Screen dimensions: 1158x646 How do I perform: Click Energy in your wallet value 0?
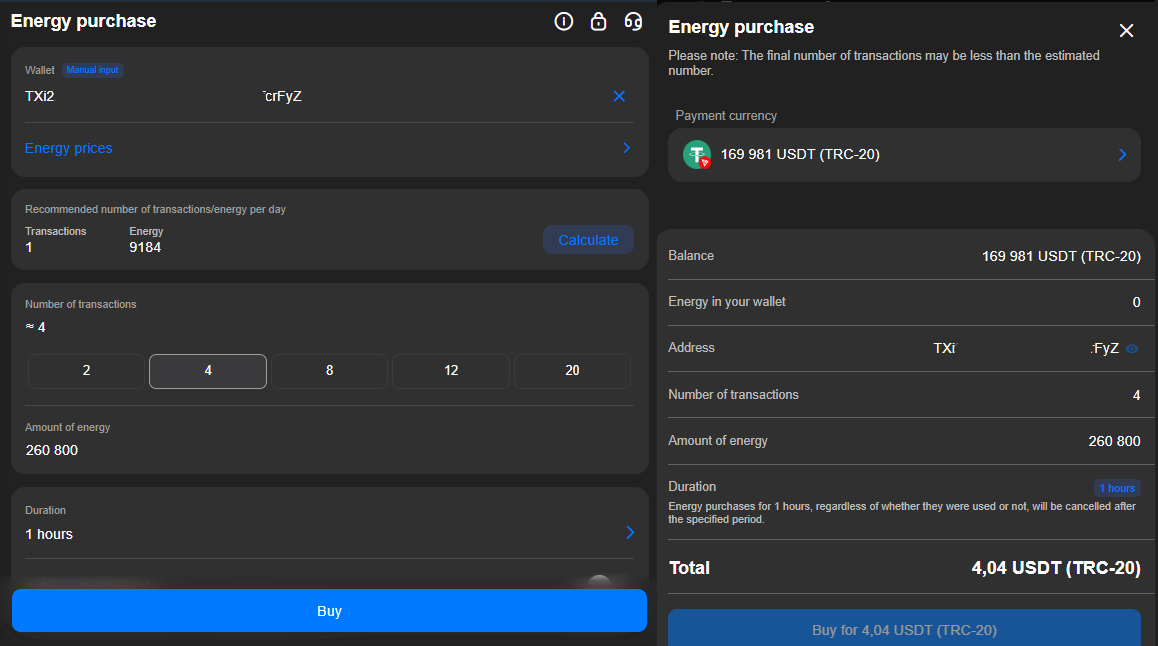point(1137,302)
